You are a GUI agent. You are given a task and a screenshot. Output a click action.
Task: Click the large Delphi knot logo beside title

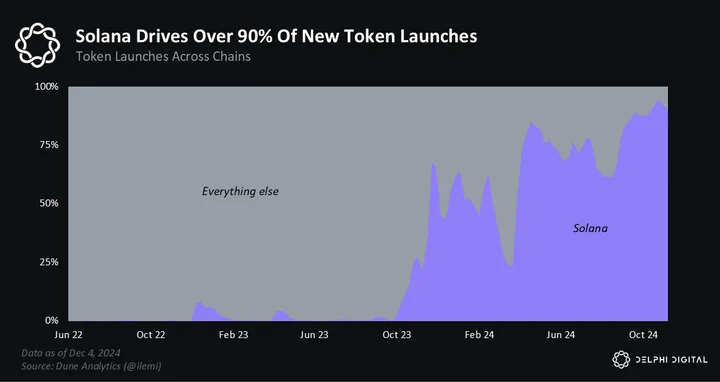point(38,45)
